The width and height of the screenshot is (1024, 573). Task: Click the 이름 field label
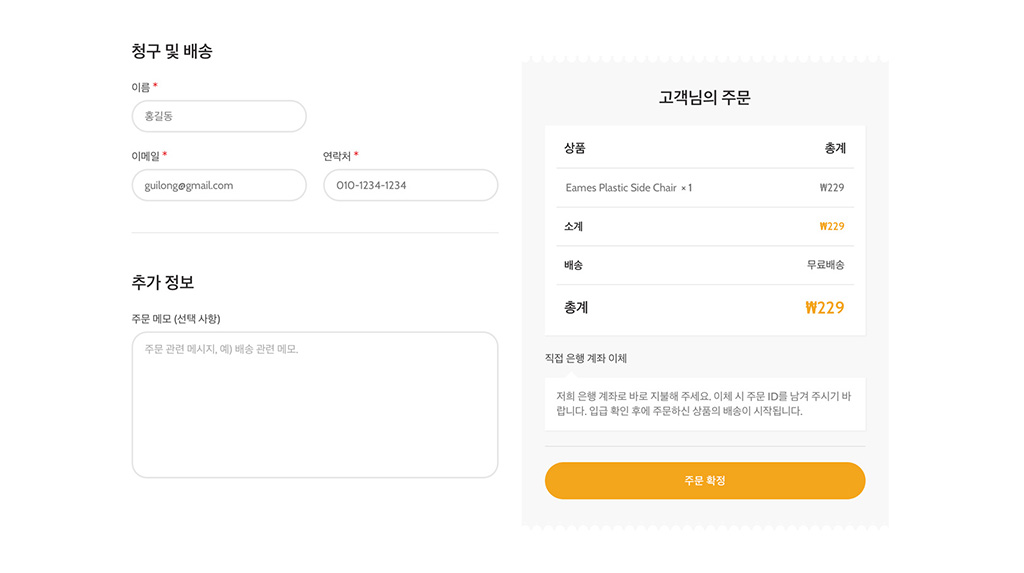(x=141, y=87)
